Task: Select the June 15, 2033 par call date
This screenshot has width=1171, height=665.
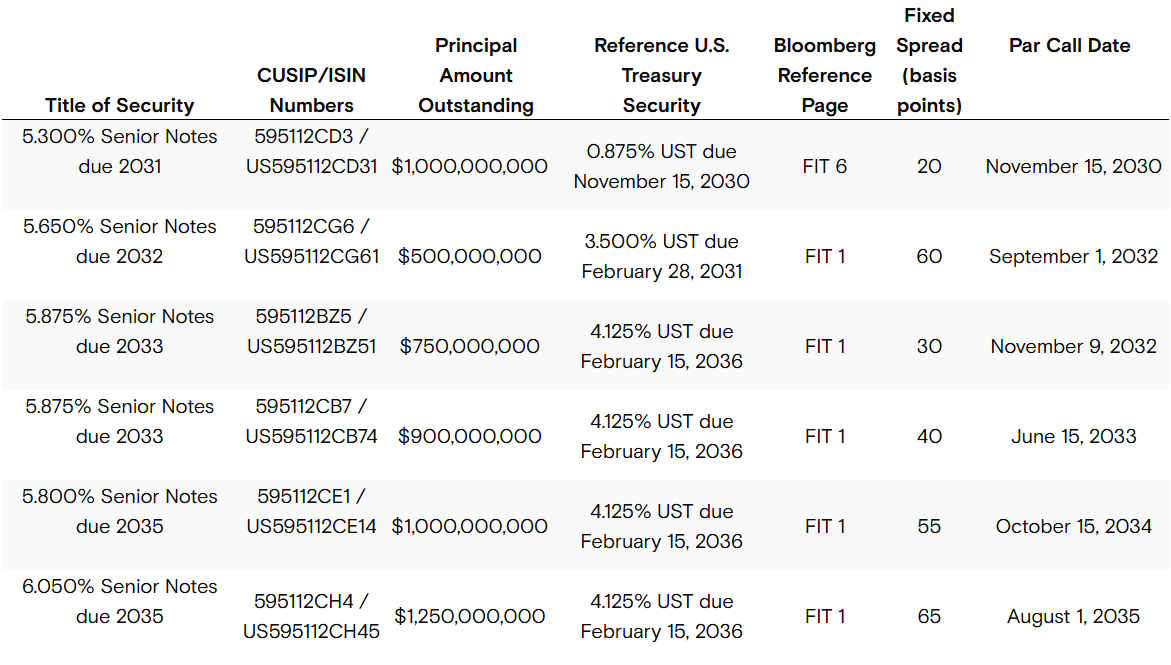Action: (x=1073, y=436)
